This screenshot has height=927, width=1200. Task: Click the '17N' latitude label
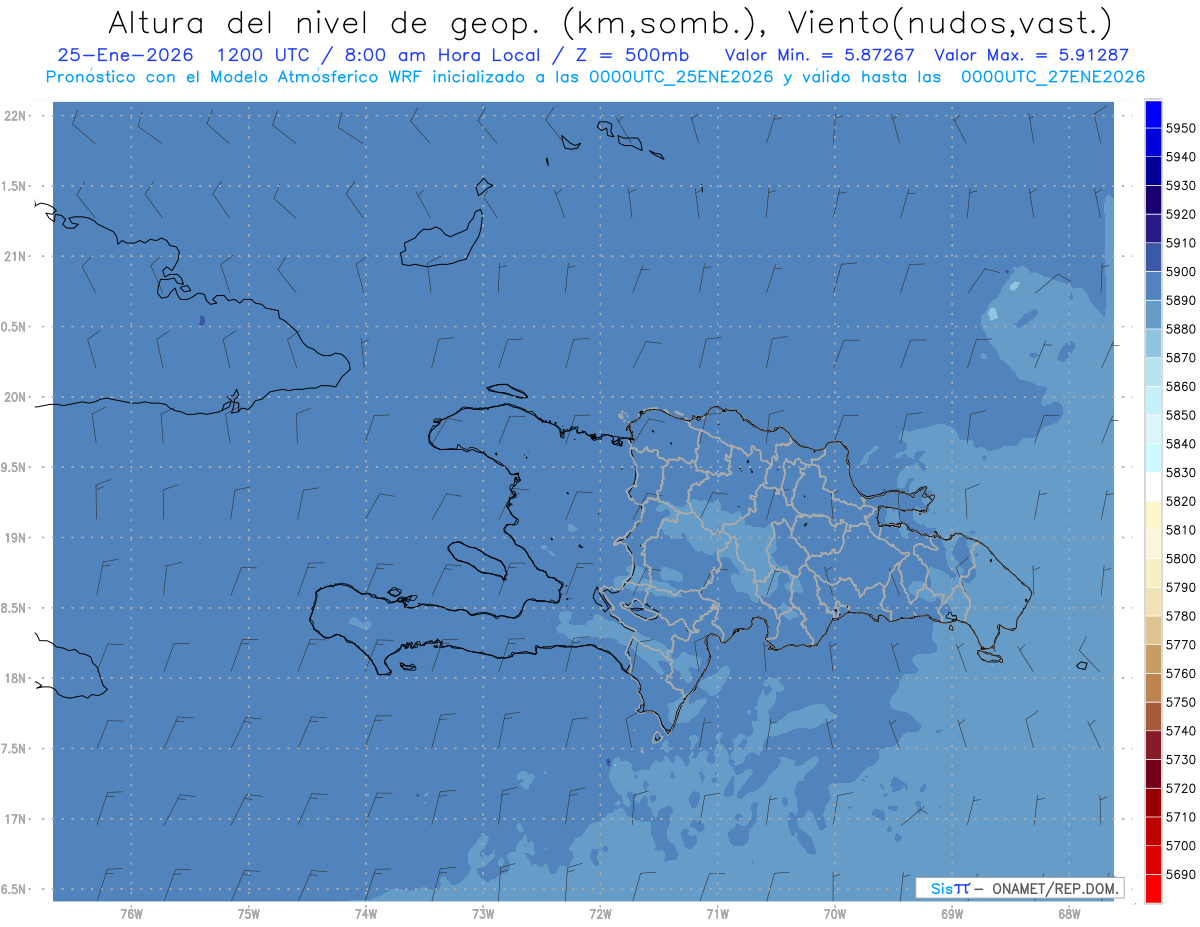(15, 819)
